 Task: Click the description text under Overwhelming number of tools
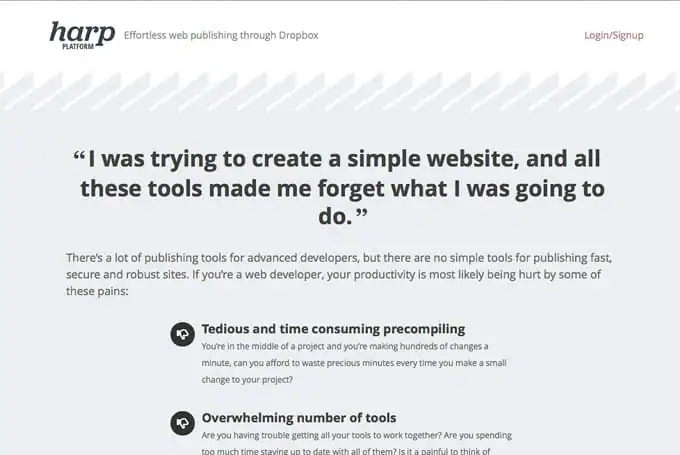tap(356, 443)
